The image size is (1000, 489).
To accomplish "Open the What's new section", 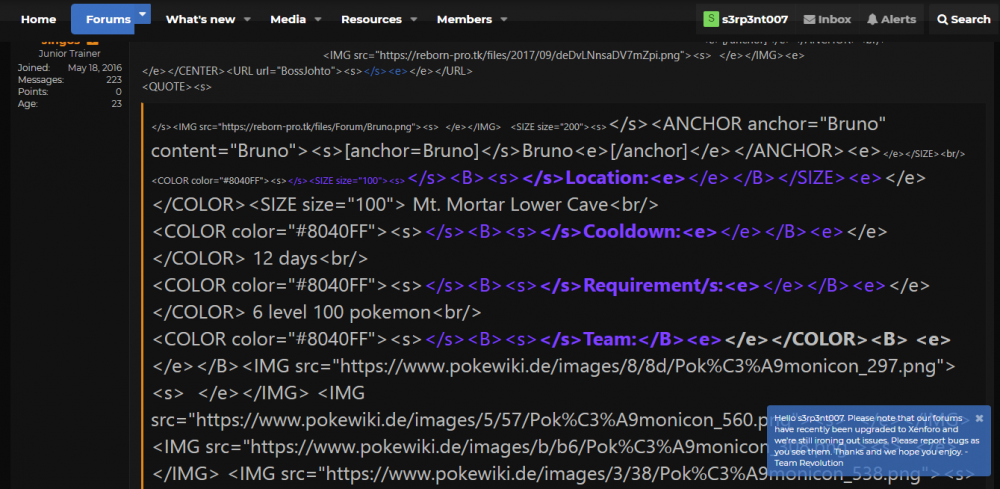I will pyautogui.click(x=200, y=19).
